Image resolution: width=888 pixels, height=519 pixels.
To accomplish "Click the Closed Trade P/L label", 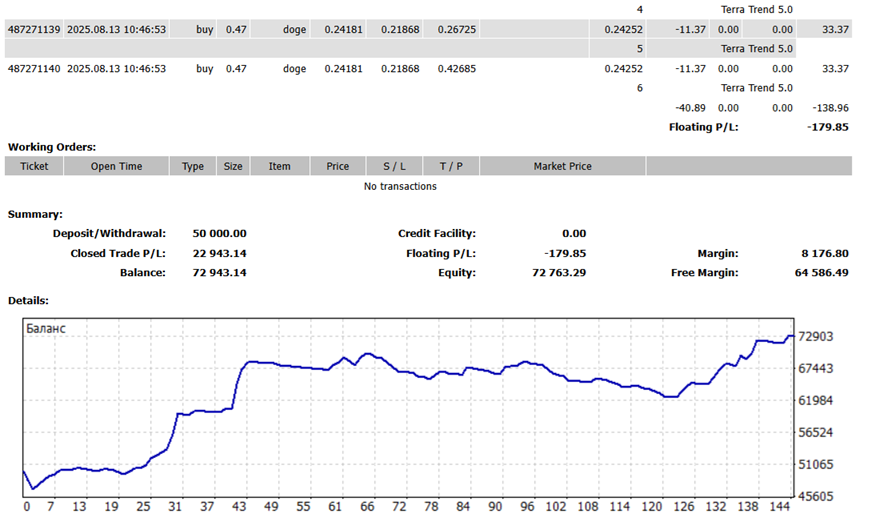I will [118, 253].
